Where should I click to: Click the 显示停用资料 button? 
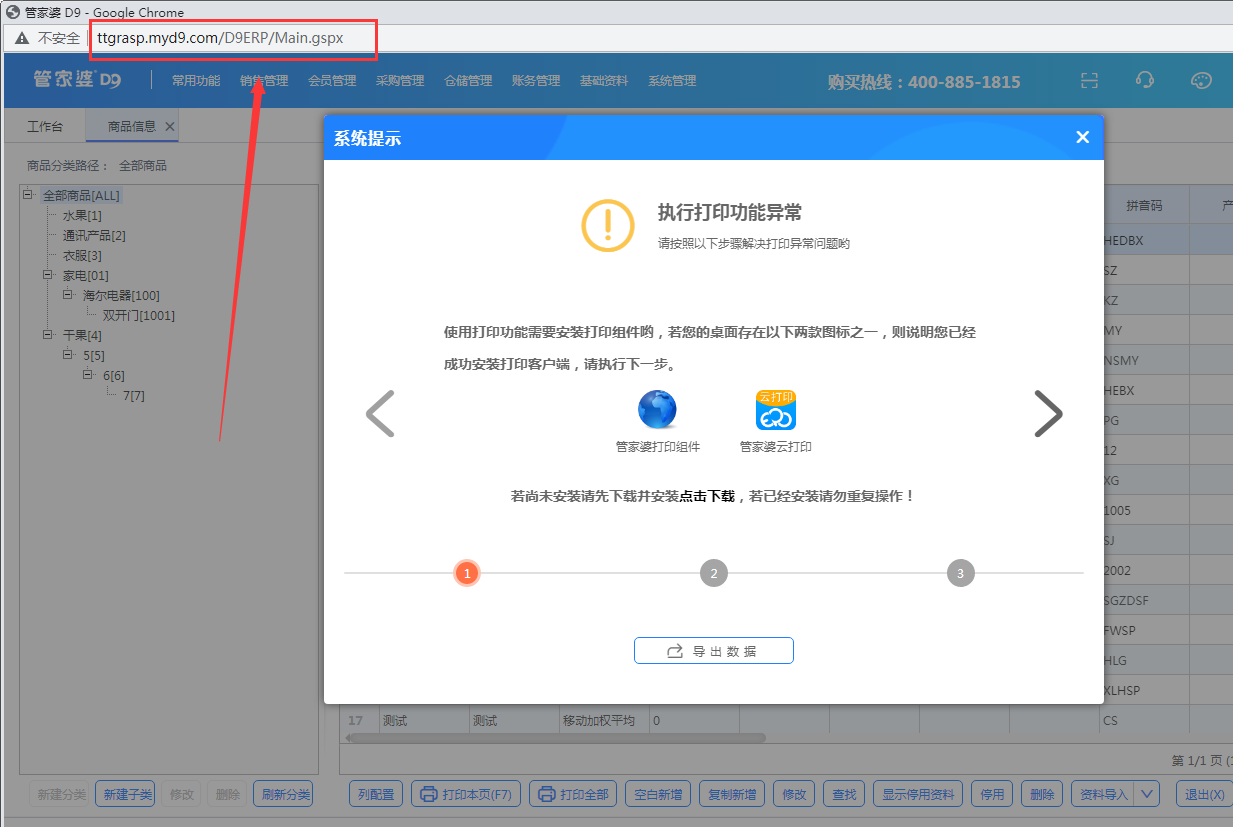(x=918, y=794)
